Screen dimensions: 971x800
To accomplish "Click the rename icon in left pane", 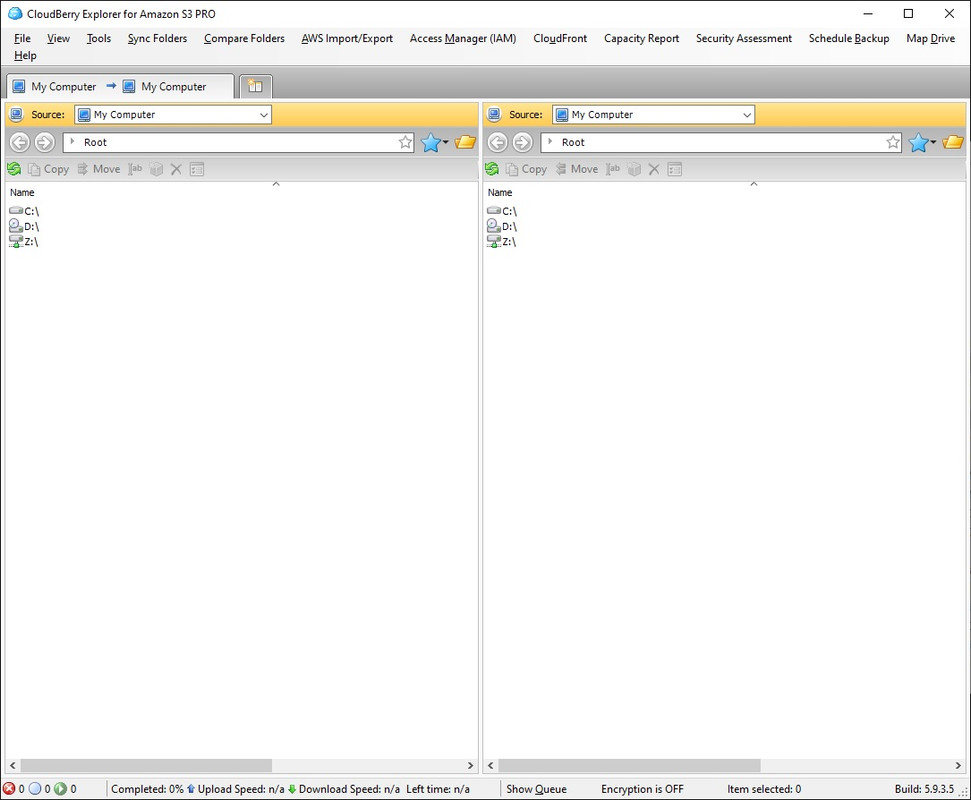I will tap(135, 169).
